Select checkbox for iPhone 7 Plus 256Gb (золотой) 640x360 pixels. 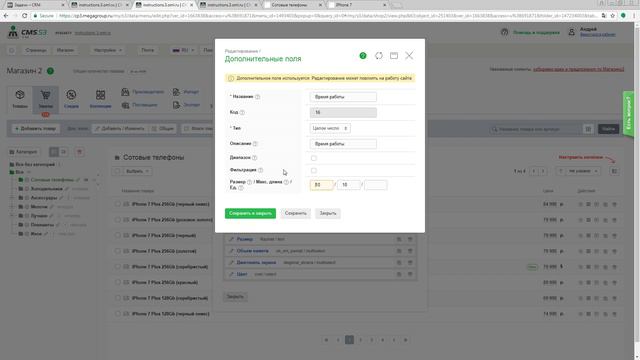coord(118,251)
